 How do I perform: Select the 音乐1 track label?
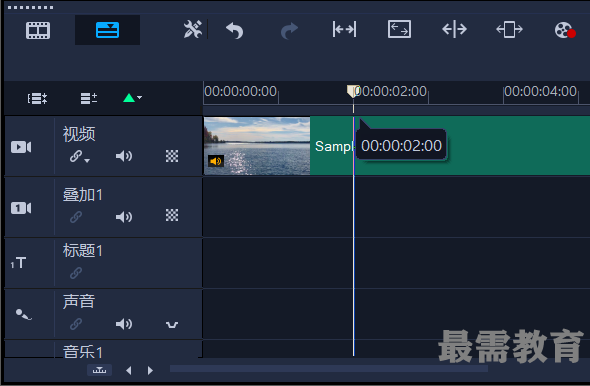coord(83,351)
